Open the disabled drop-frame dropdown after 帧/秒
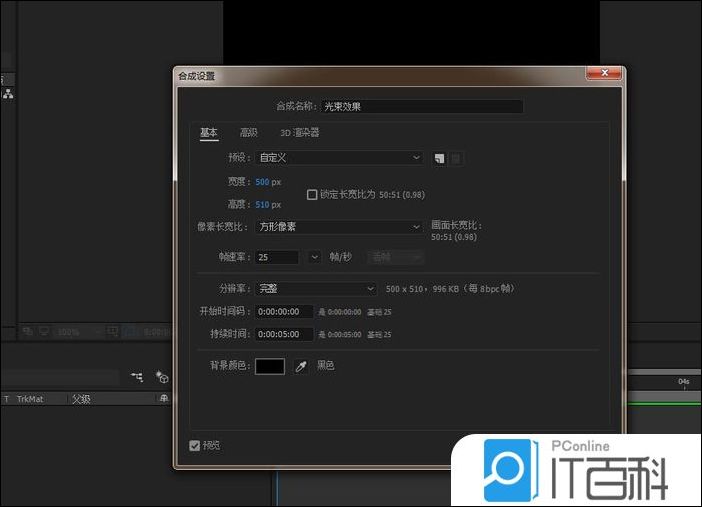The image size is (702, 507). click(x=395, y=257)
